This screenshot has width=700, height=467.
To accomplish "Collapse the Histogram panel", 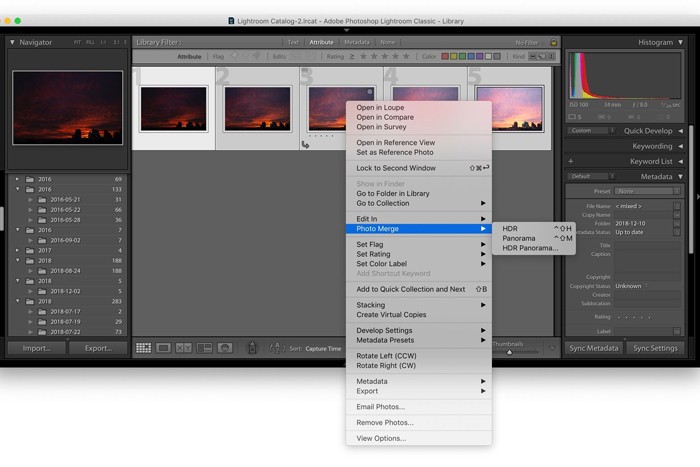I will [681, 42].
